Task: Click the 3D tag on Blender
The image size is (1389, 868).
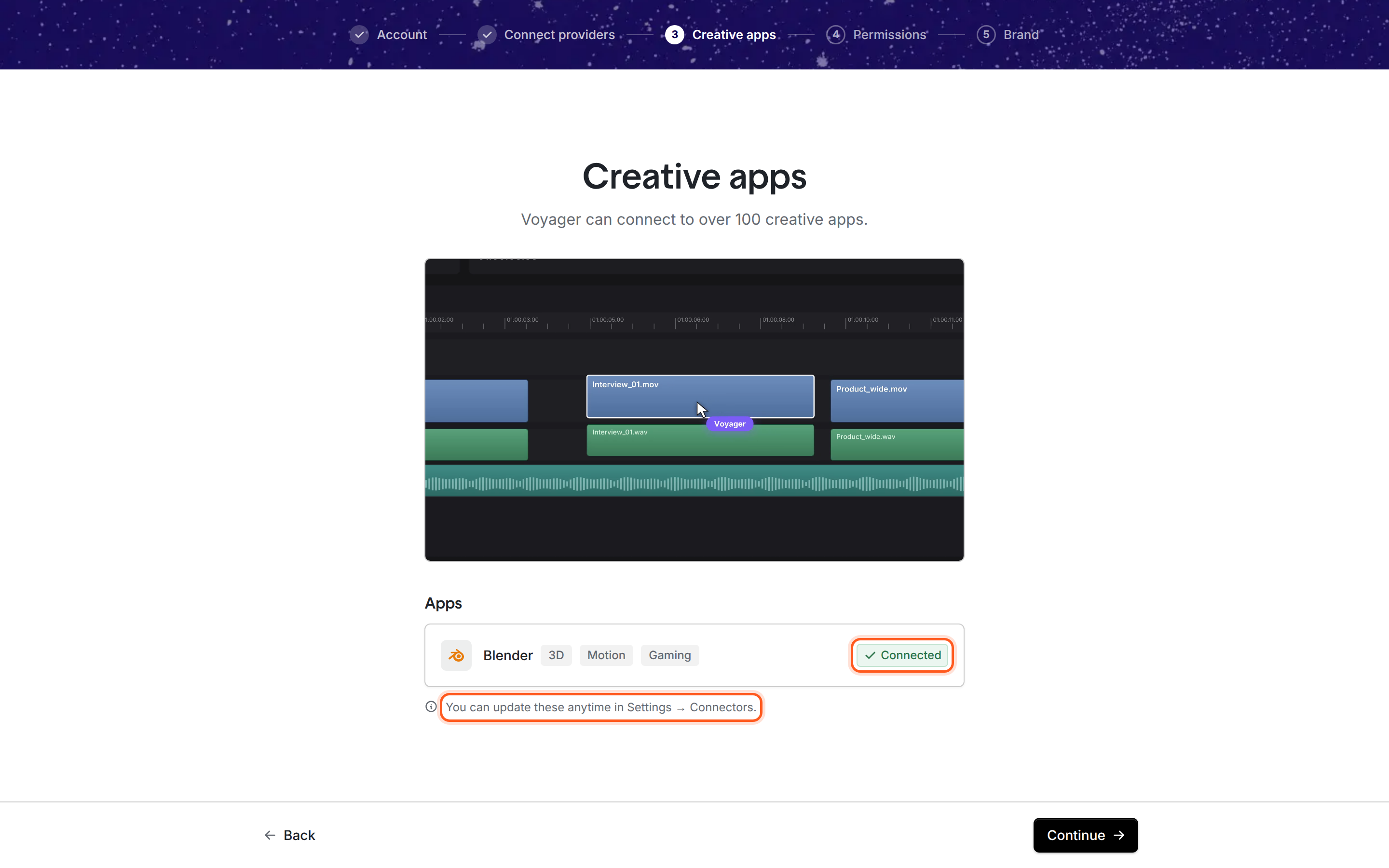Action: click(x=556, y=655)
